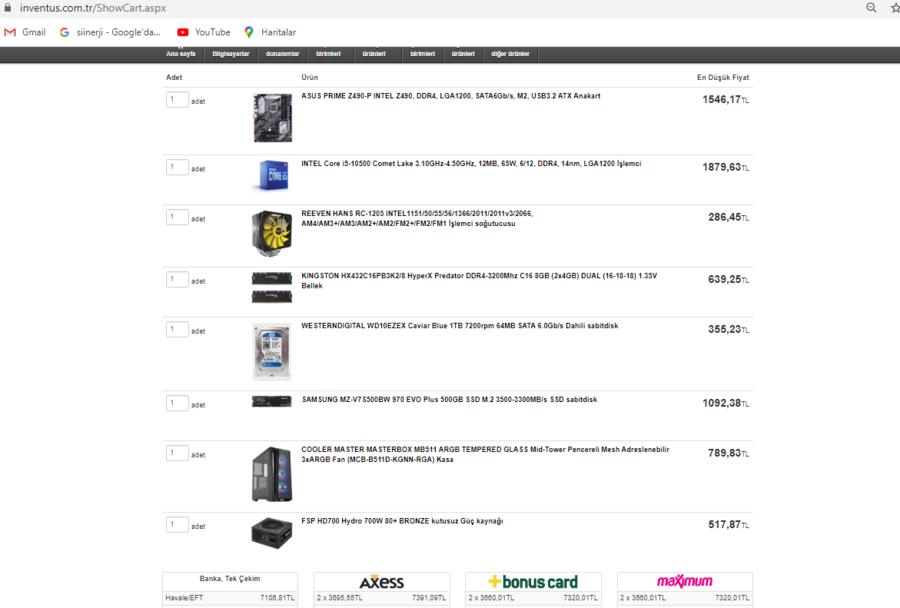Click the Western Digital hard disk thumbnail
Image resolution: width=900 pixels, height=608 pixels.
pos(272,351)
